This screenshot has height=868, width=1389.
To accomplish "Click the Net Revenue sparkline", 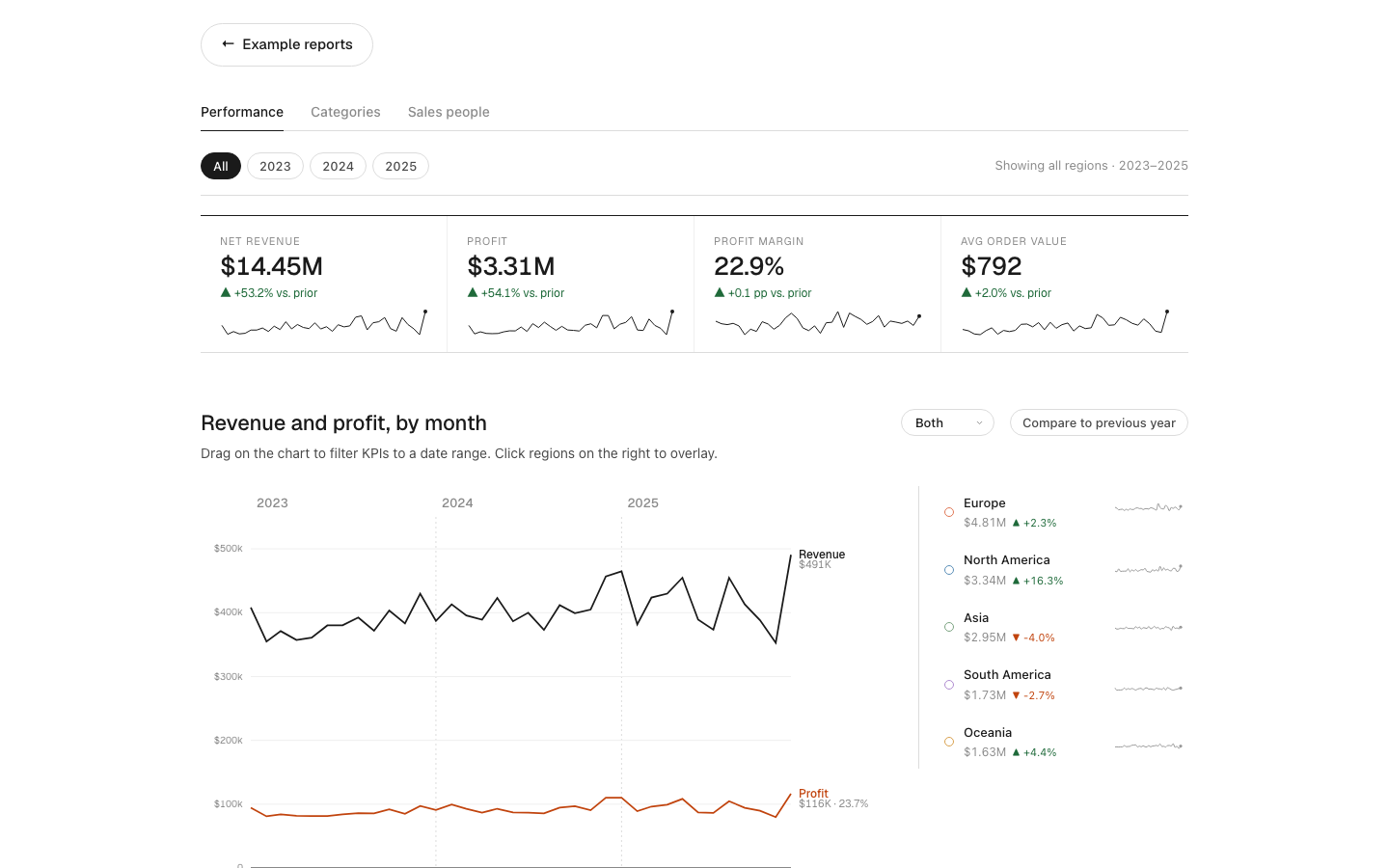I will tap(324, 323).
